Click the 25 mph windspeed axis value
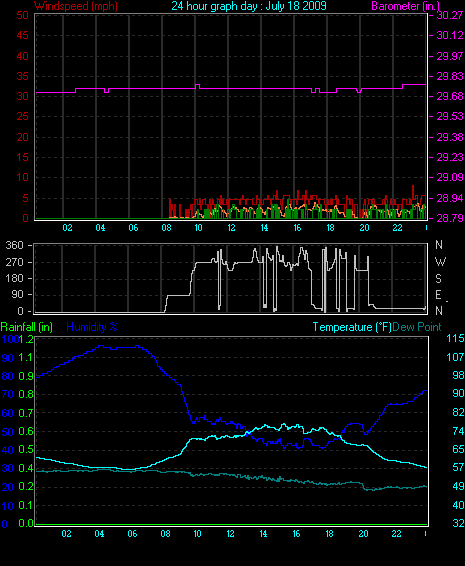Viewport: 465px width, 566px height. pos(22,117)
